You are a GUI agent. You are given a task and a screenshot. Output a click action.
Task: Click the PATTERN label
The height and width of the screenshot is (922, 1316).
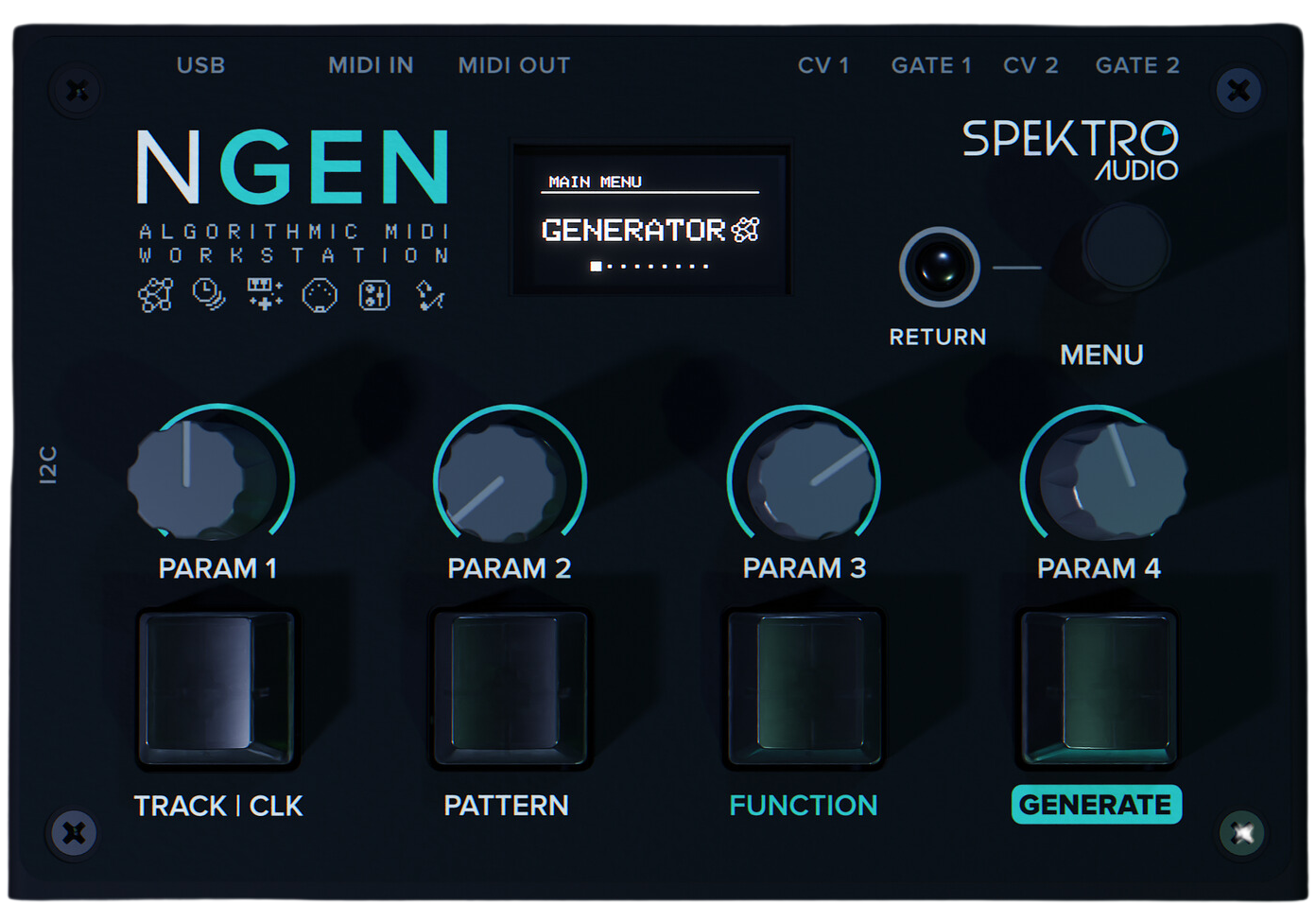507,806
